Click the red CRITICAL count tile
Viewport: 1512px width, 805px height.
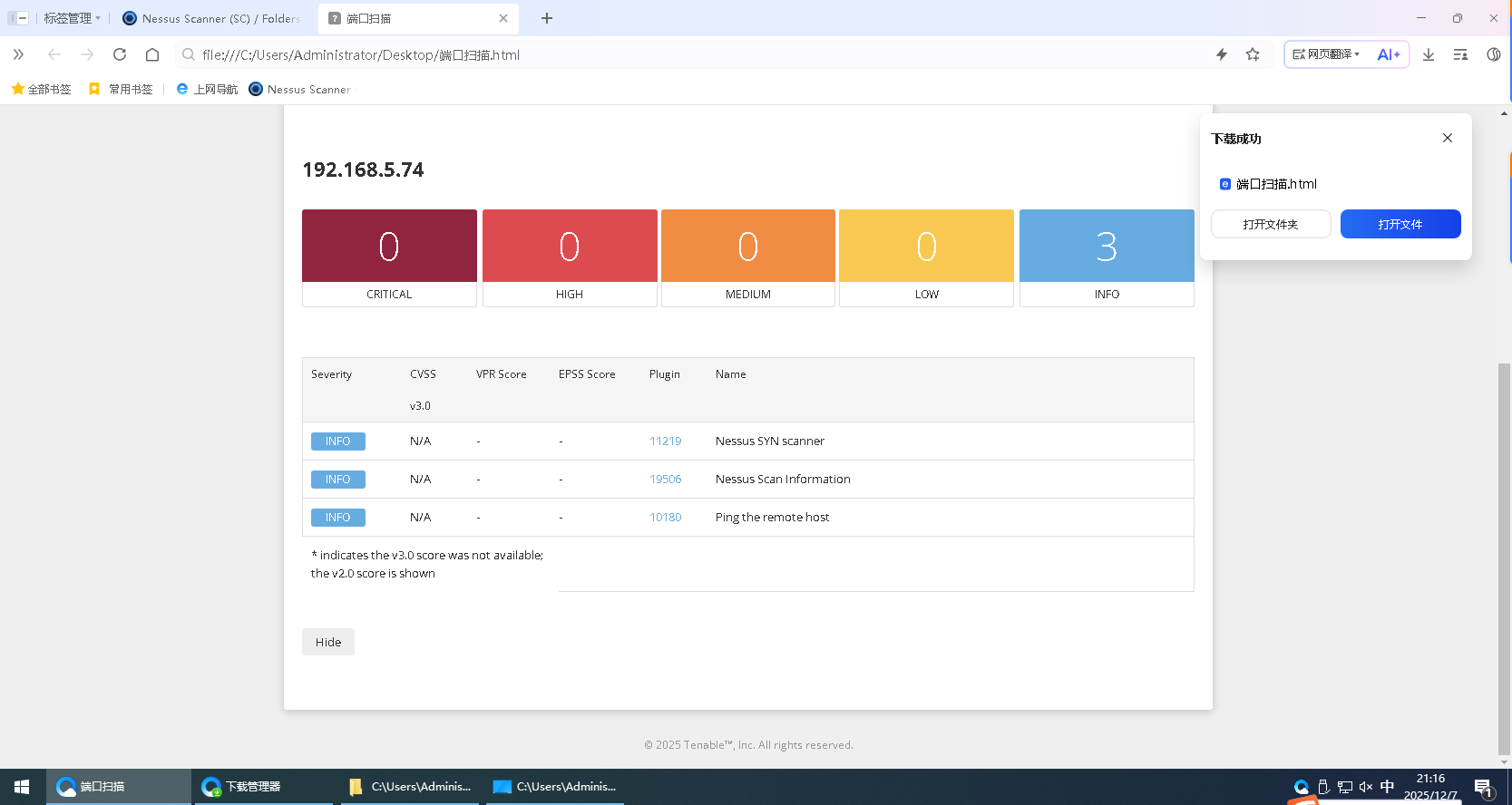pos(389,247)
